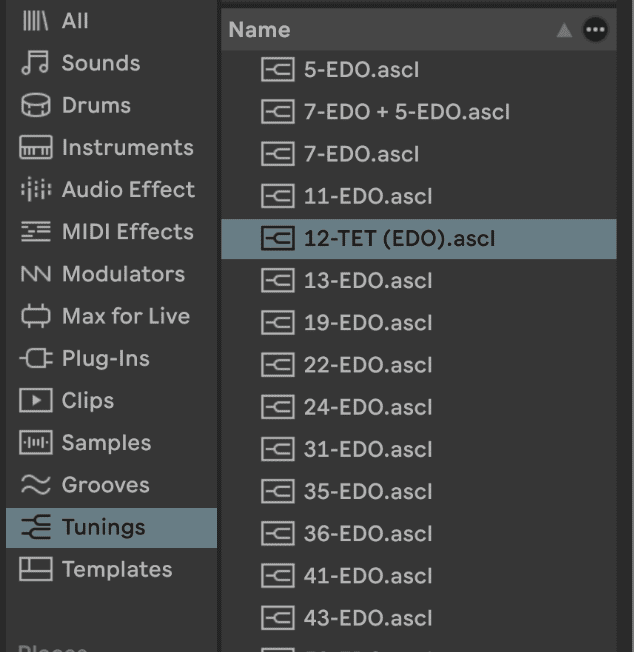Click the Modulators wave icon
The width and height of the screenshot is (634, 652).
click(35, 274)
